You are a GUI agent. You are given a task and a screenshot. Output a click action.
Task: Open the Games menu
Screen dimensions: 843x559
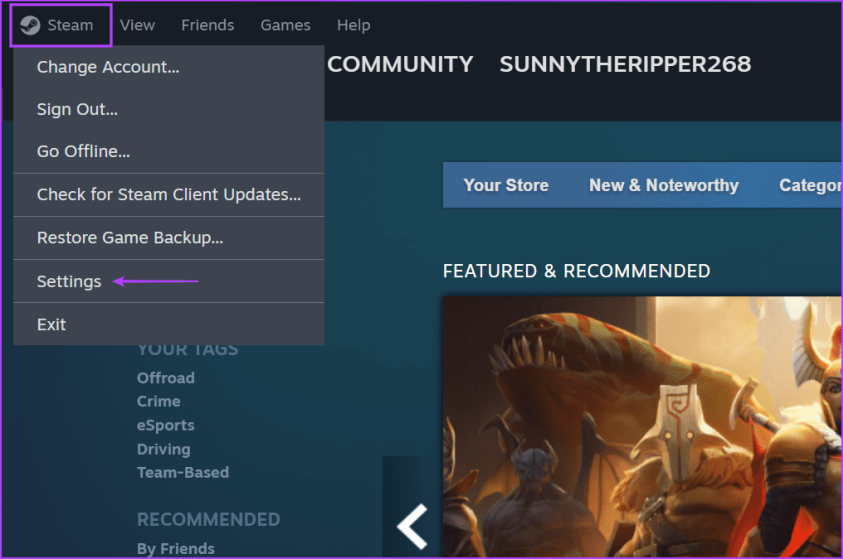point(285,25)
